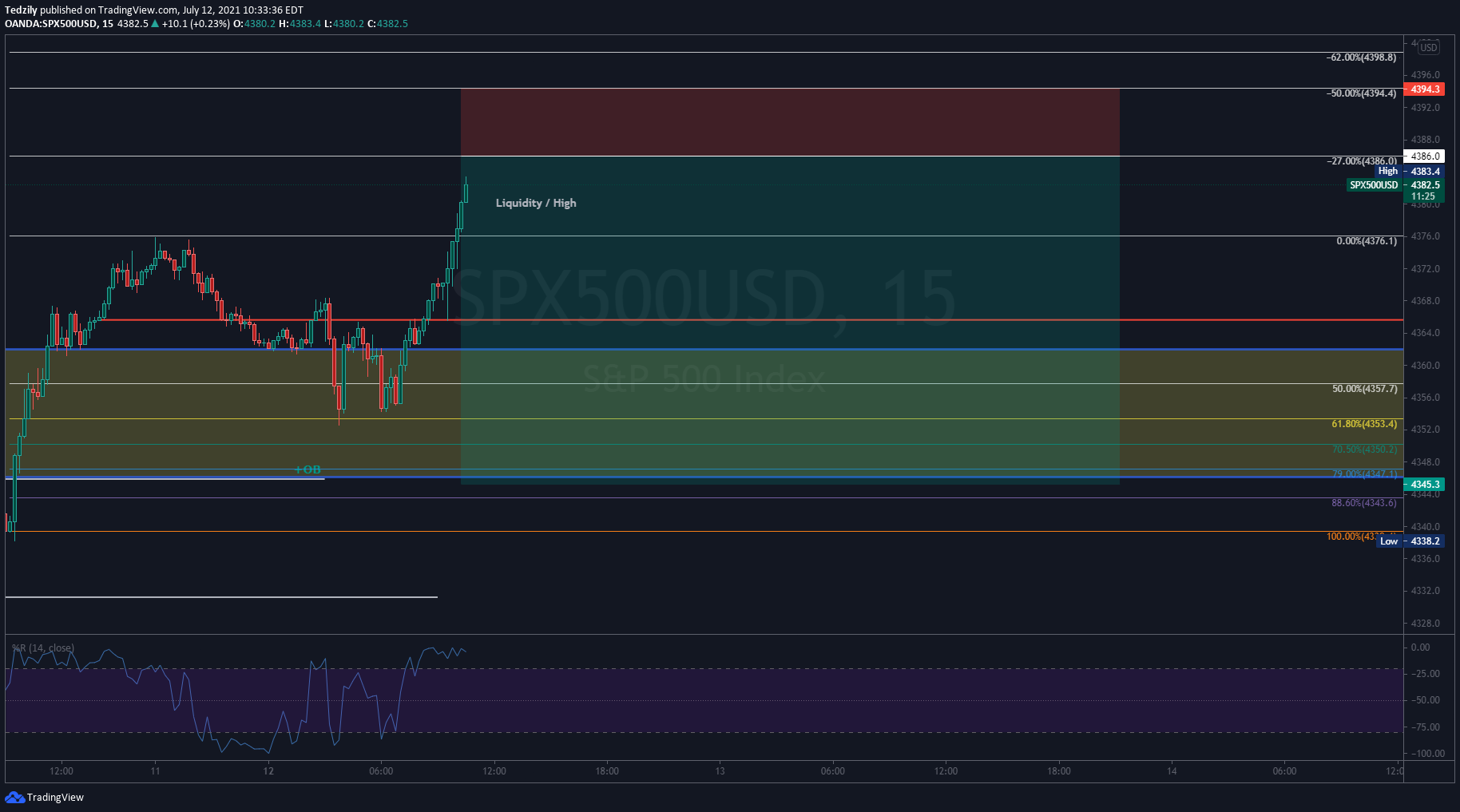
Task: Click the TradingView logo at the bottom
Action: [44, 797]
